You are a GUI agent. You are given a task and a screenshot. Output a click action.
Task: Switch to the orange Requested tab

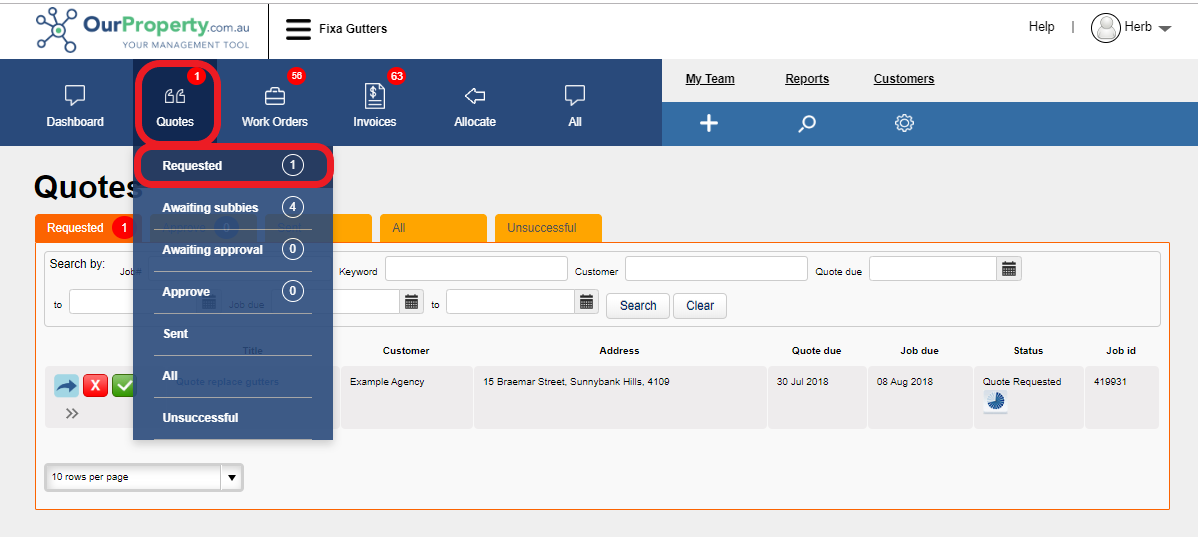[x=84, y=228]
